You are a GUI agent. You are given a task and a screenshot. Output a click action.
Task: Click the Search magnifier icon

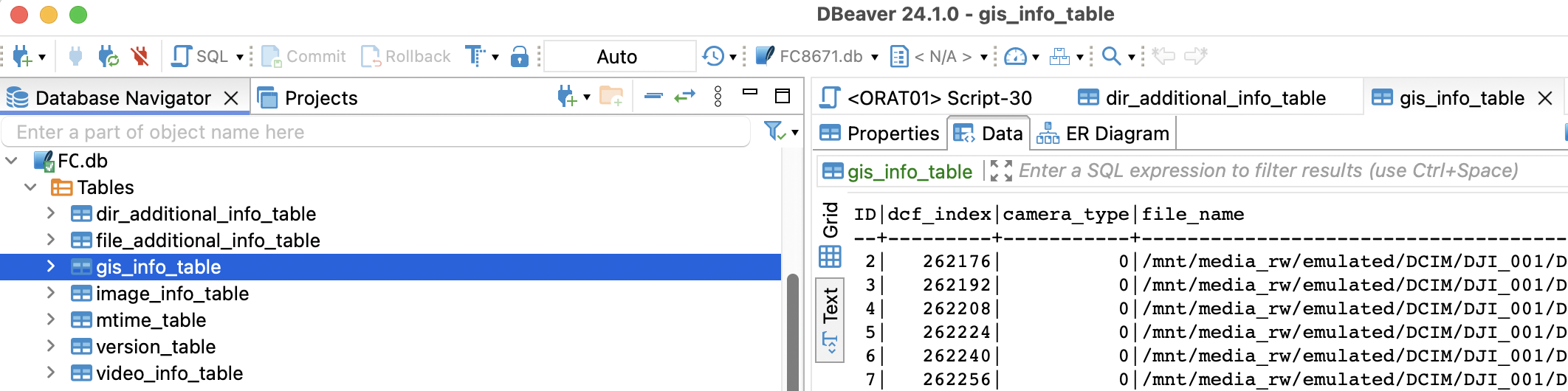pos(1111,56)
